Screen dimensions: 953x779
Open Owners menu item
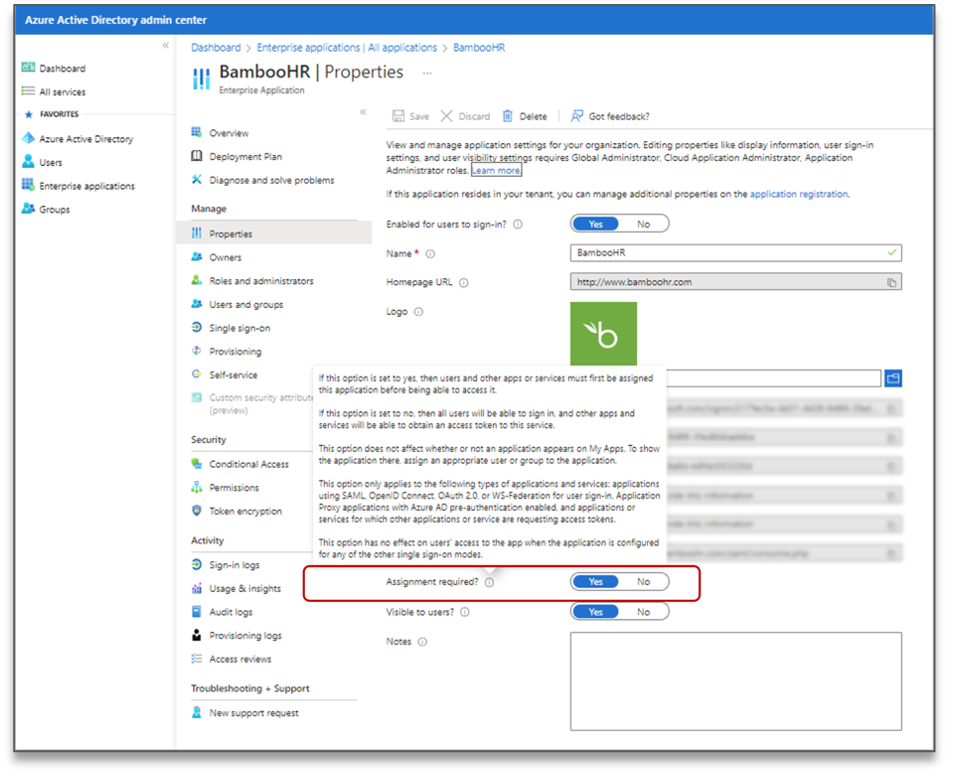pyautogui.click(x=225, y=258)
